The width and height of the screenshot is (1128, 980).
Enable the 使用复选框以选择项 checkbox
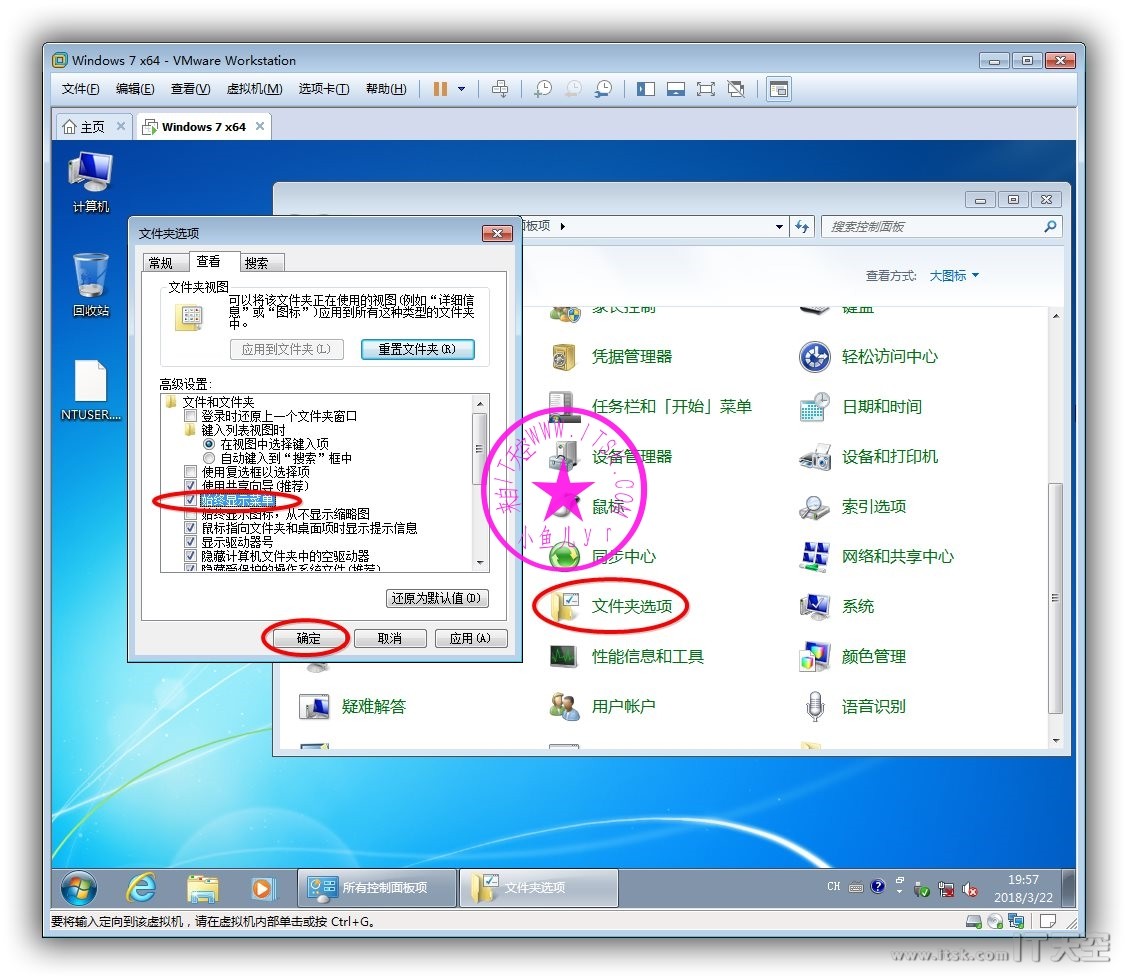(190, 472)
